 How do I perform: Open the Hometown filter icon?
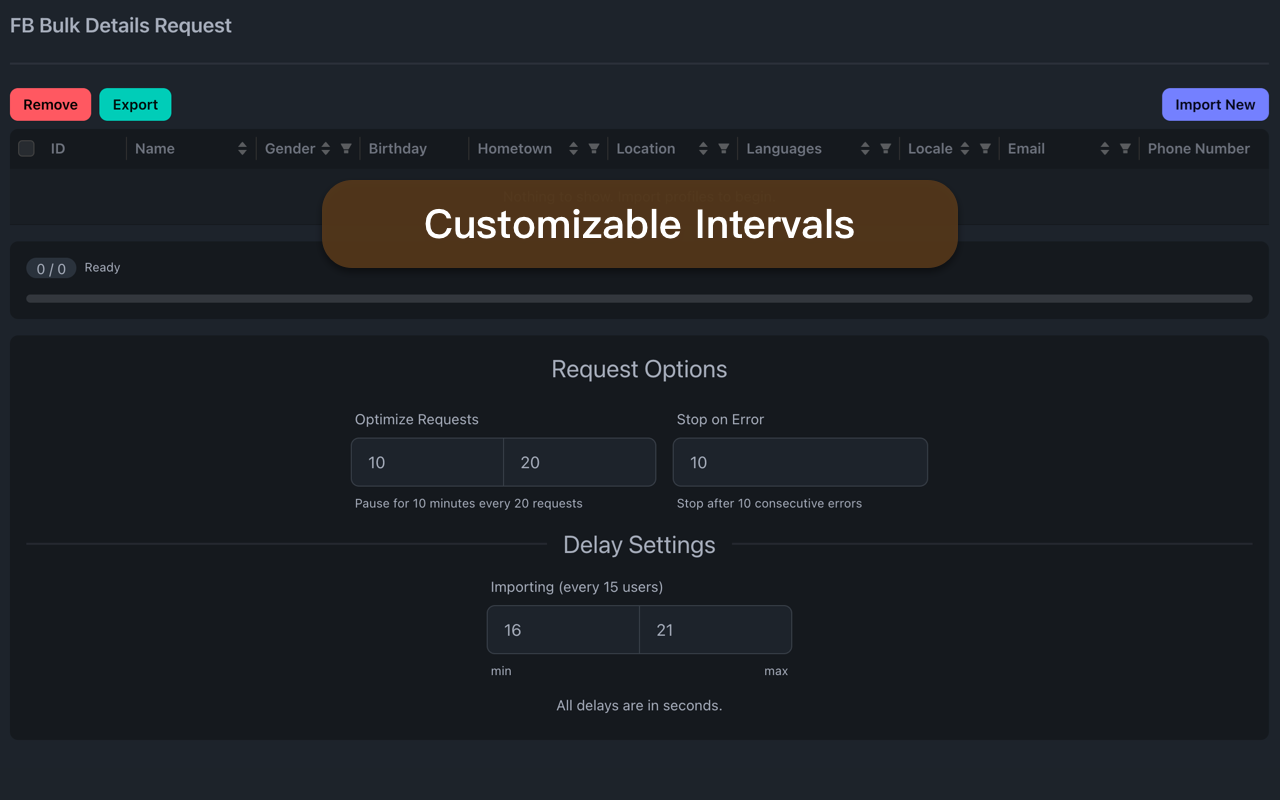coord(594,149)
